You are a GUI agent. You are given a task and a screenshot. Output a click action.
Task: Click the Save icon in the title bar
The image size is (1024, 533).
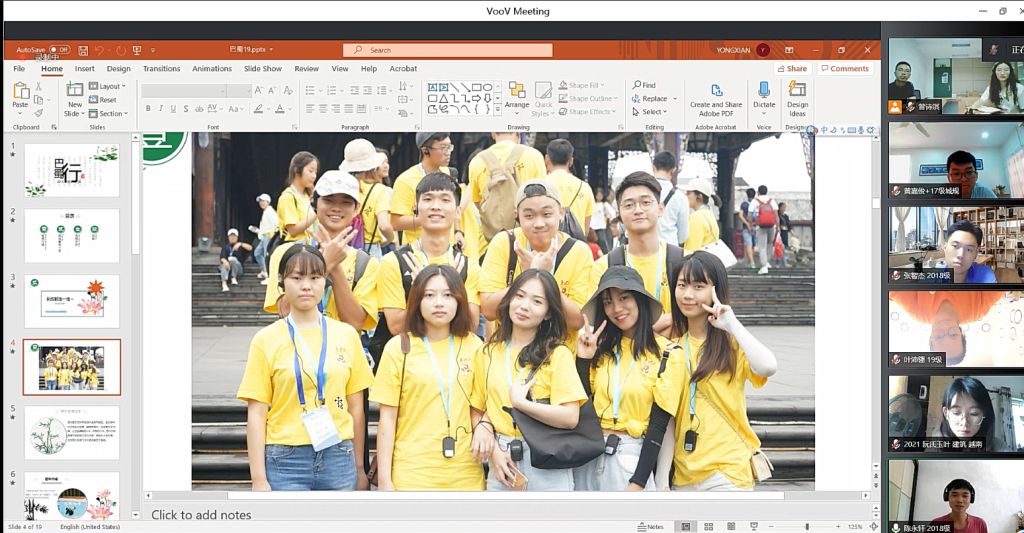[83, 50]
